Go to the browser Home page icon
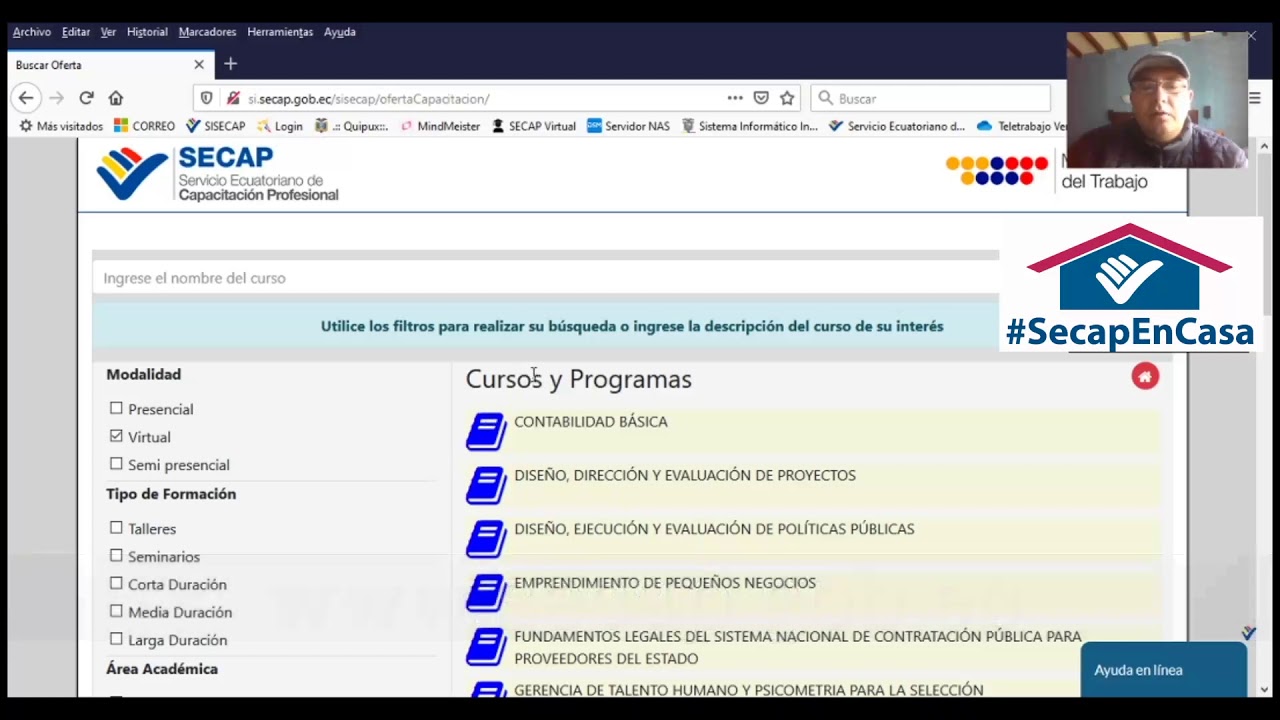This screenshot has height=720, width=1280. (116, 98)
